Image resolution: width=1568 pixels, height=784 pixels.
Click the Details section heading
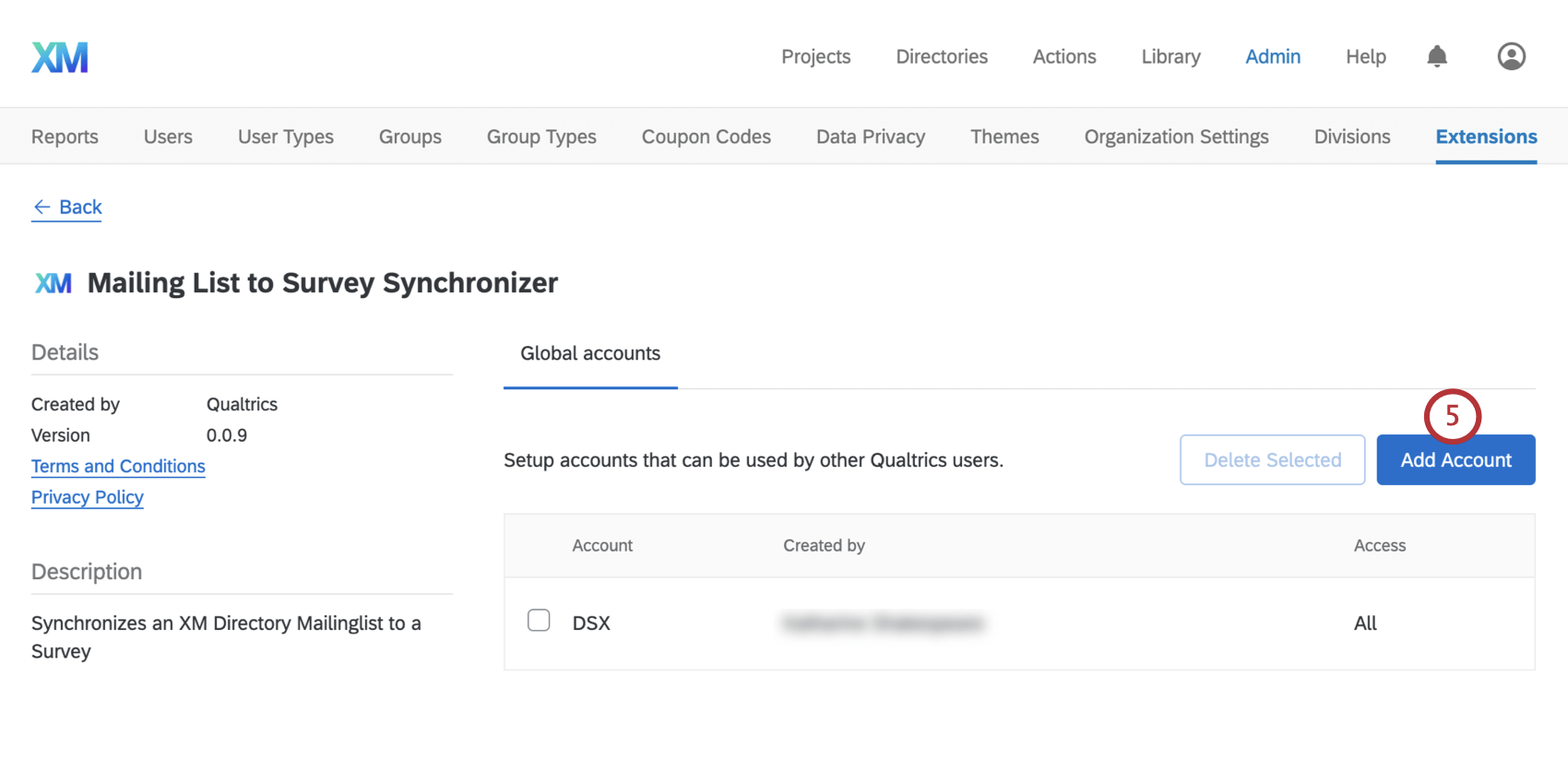pyautogui.click(x=65, y=352)
